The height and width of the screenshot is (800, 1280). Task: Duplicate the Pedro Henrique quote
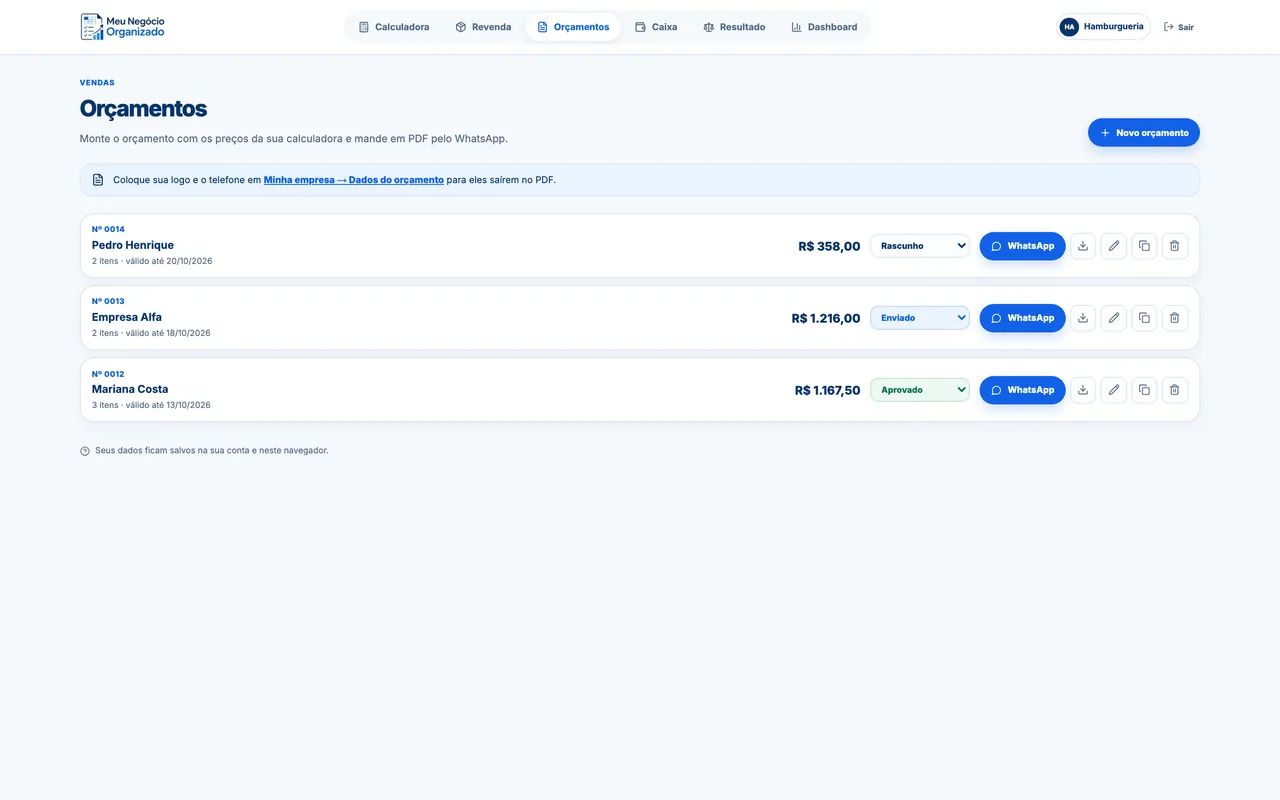[x=1144, y=246]
